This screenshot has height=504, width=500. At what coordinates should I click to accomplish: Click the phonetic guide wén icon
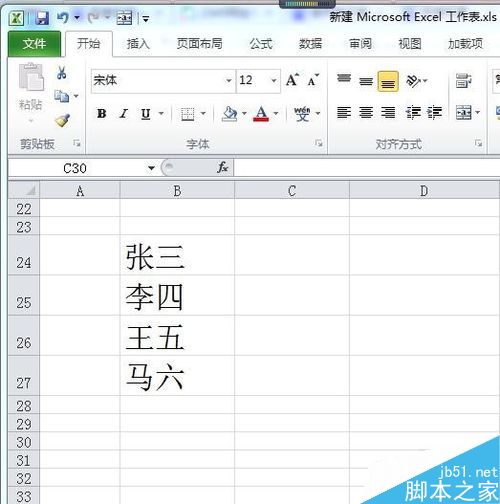[302, 114]
